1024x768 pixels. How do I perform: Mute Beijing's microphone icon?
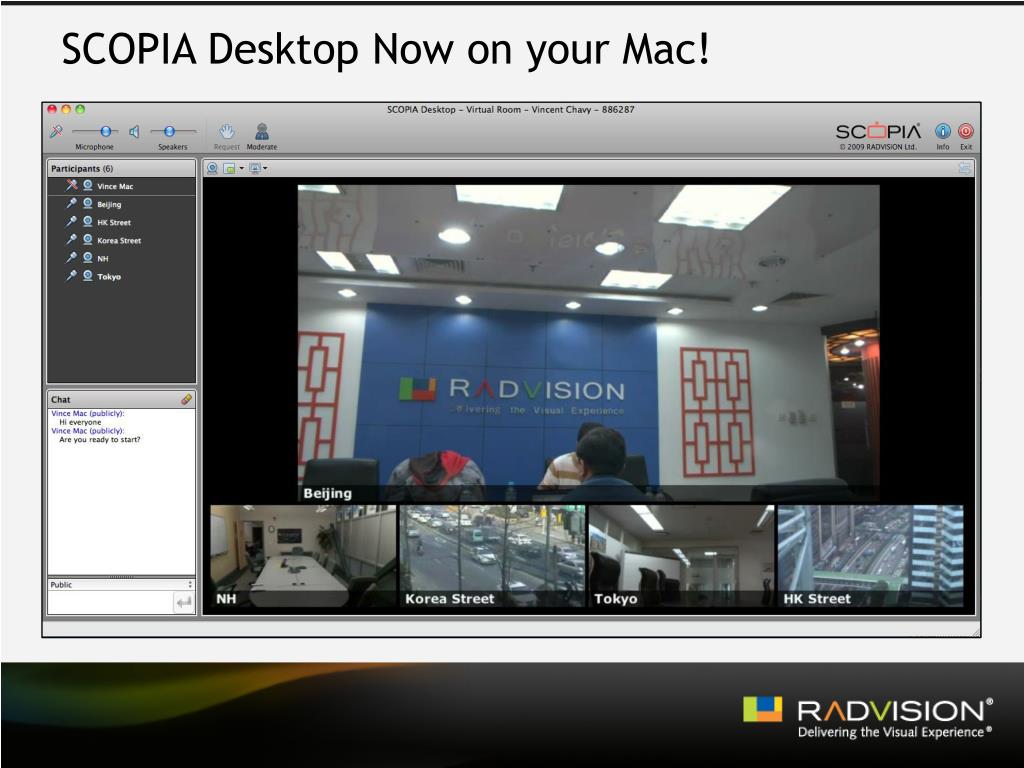pyautogui.click(x=72, y=204)
